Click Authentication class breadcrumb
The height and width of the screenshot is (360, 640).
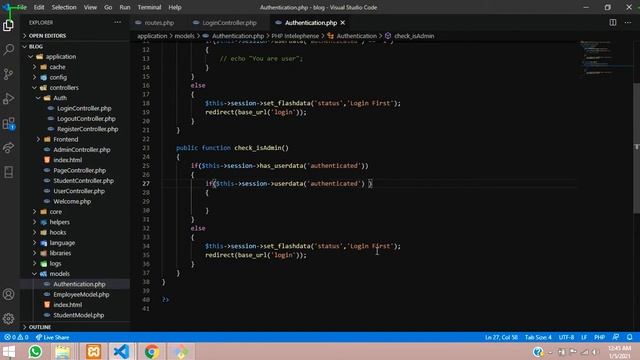click(x=356, y=36)
